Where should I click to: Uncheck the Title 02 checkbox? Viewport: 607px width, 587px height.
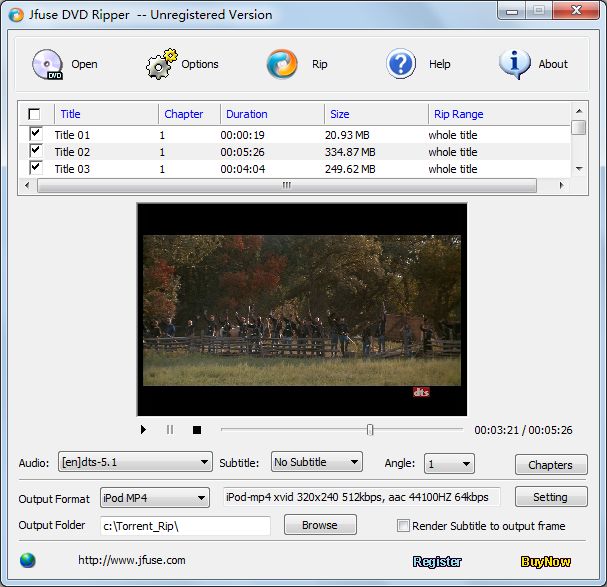[35, 151]
